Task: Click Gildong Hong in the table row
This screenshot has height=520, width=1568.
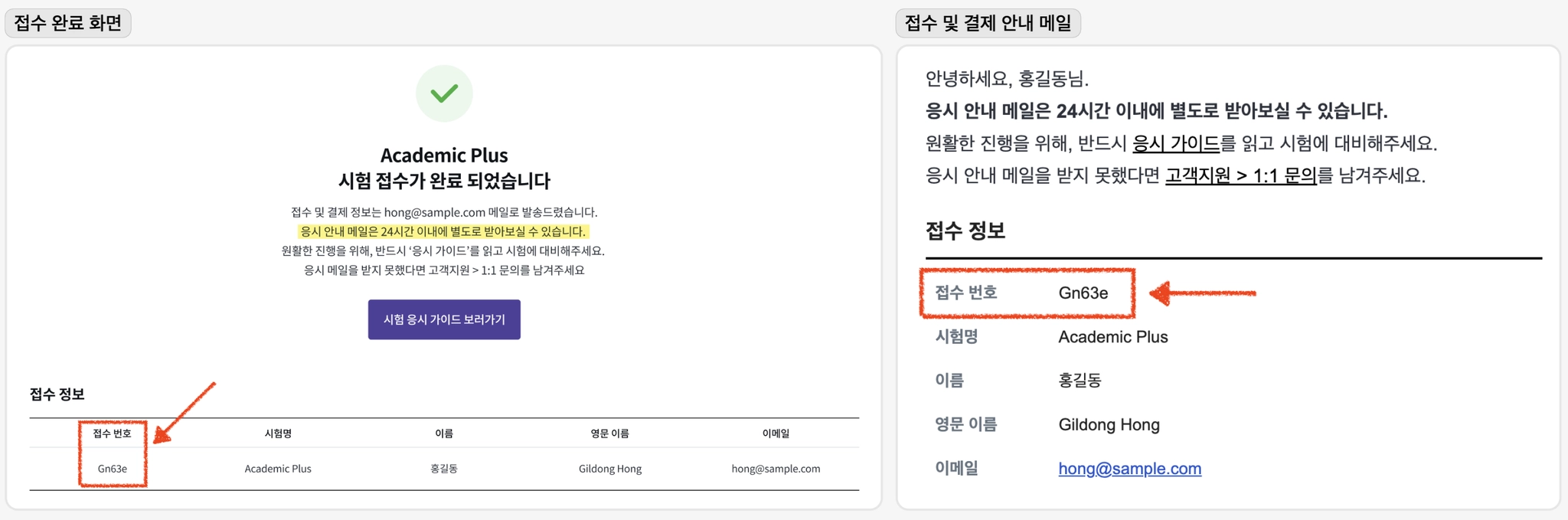Action: tap(610, 469)
